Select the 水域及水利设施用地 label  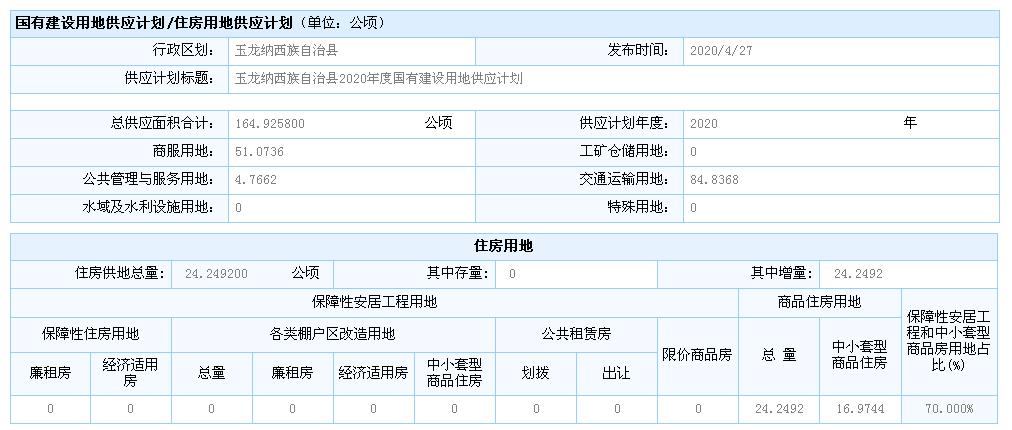coord(148,207)
